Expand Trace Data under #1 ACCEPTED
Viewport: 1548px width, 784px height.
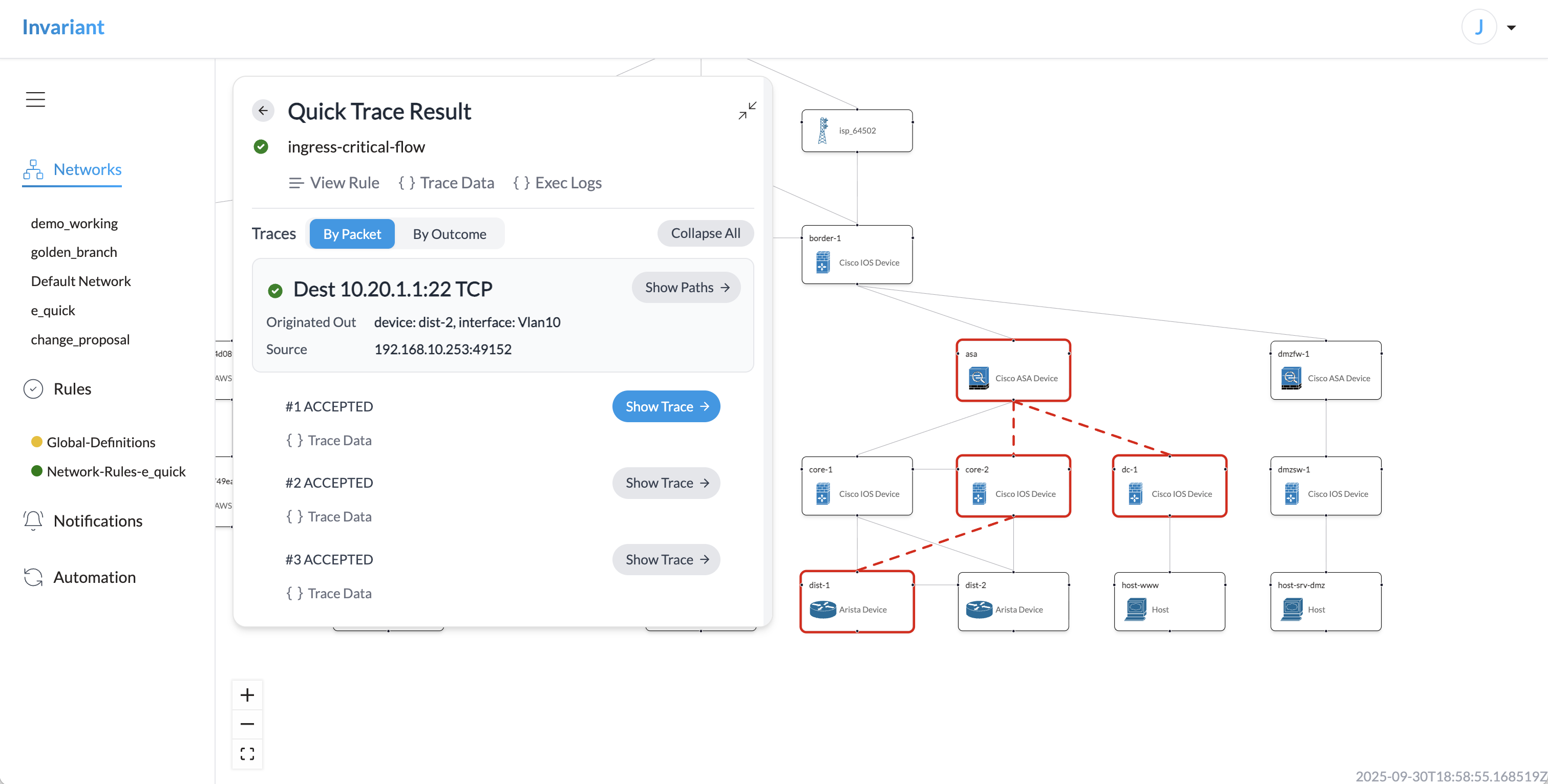pyautogui.click(x=329, y=441)
